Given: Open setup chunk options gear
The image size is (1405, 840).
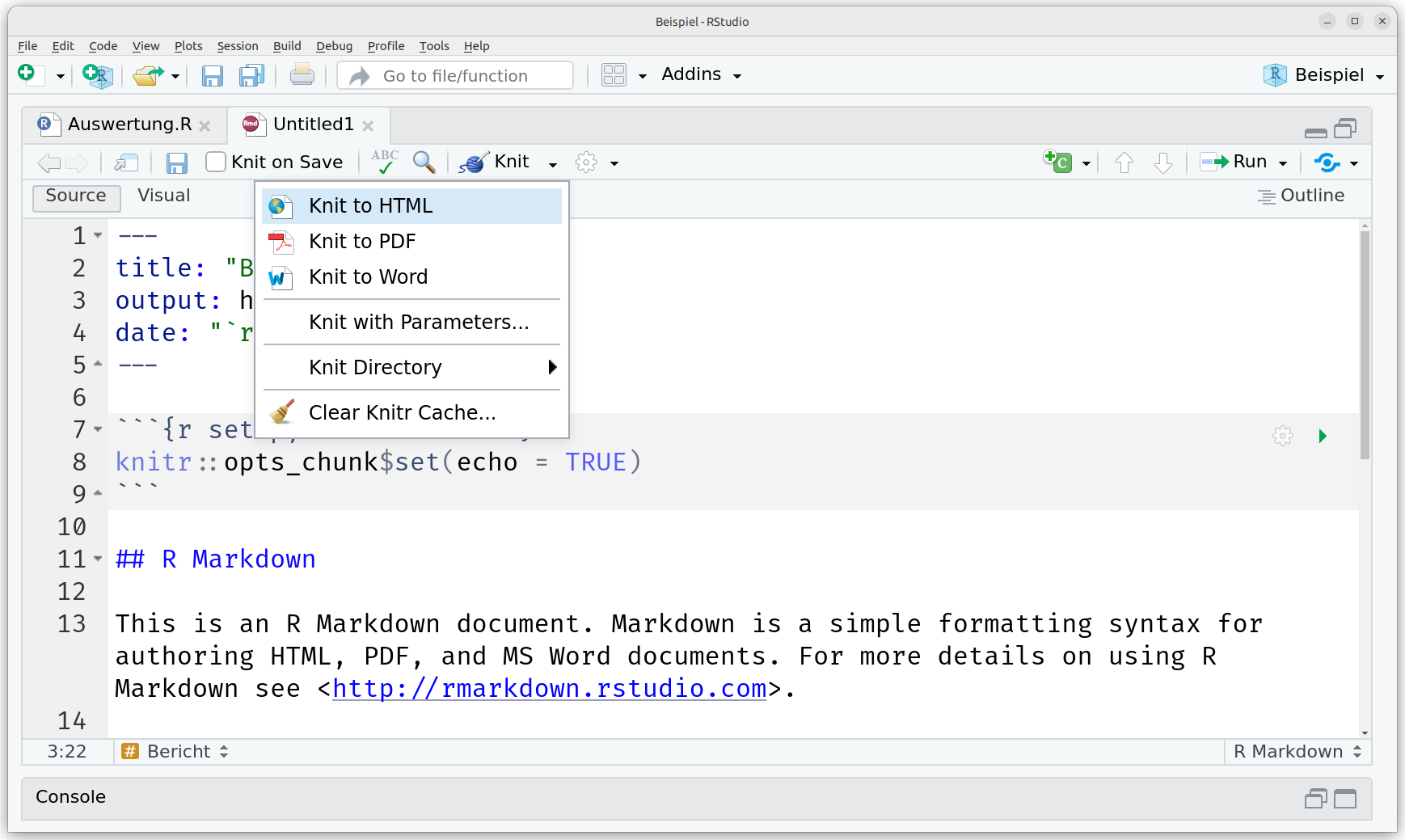Looking at the screenshot, I should coord(1282,437).
